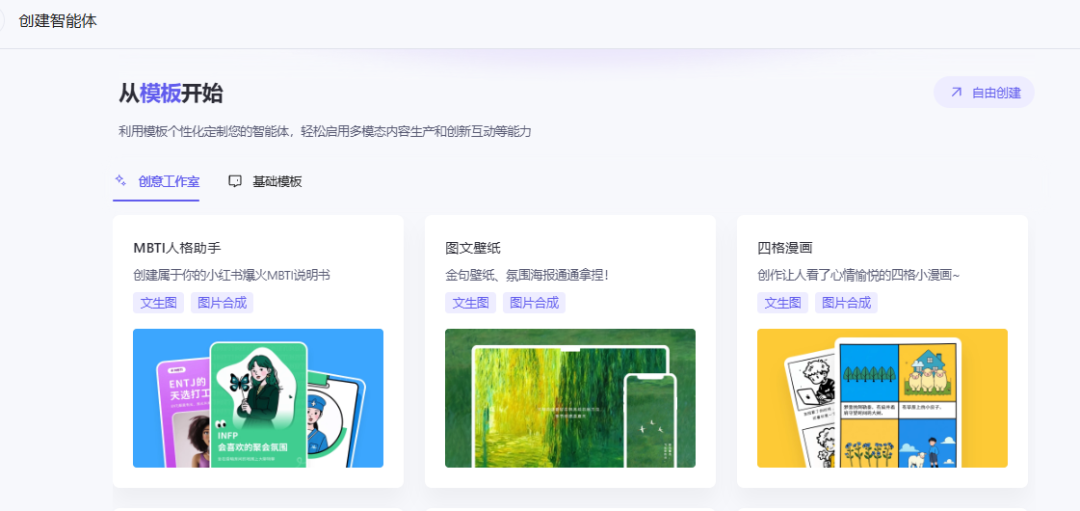Viewport: 1080px width, 511px height.
Task: Click the 创建智能体 page header title
Action: (58, 20)
